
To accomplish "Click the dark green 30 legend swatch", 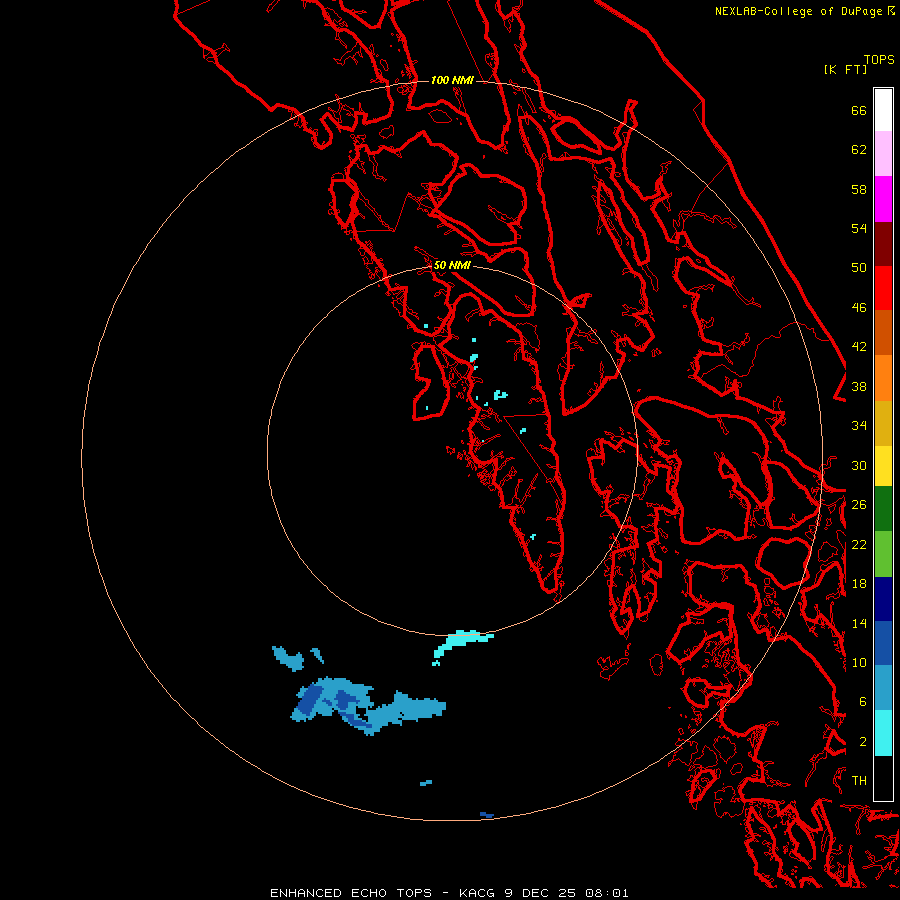I will [883, 509].
